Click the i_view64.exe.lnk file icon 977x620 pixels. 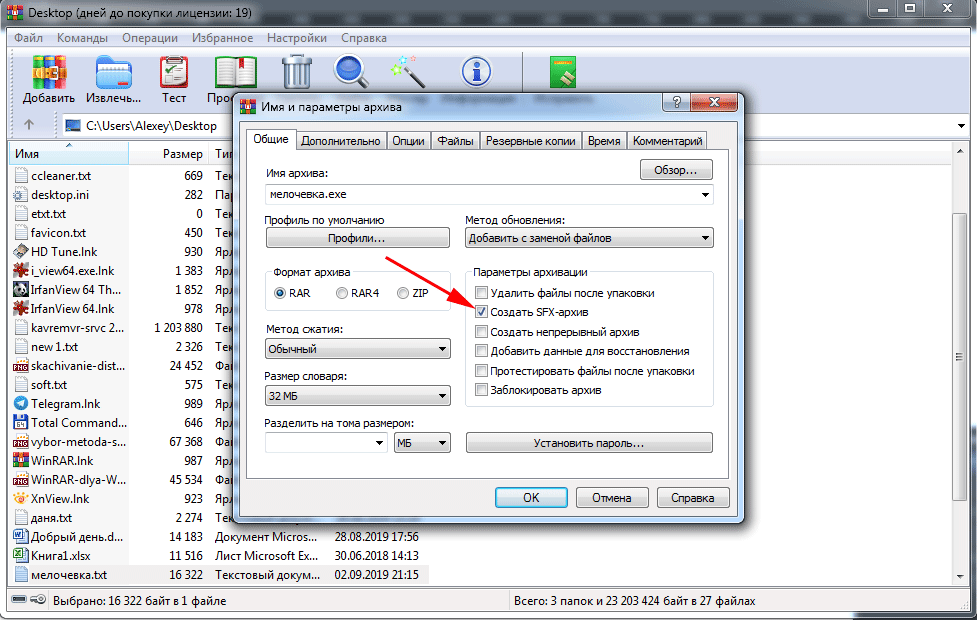tap(21, 270)
